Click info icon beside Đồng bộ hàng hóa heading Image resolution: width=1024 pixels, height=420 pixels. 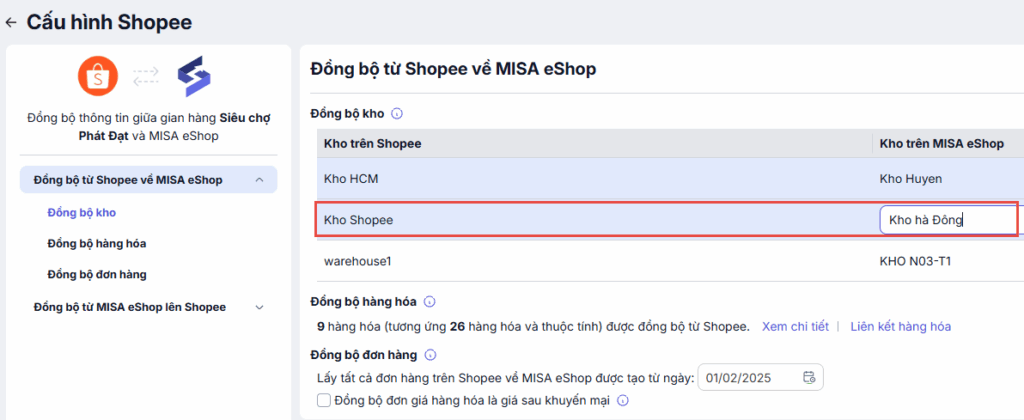(430, 301)
